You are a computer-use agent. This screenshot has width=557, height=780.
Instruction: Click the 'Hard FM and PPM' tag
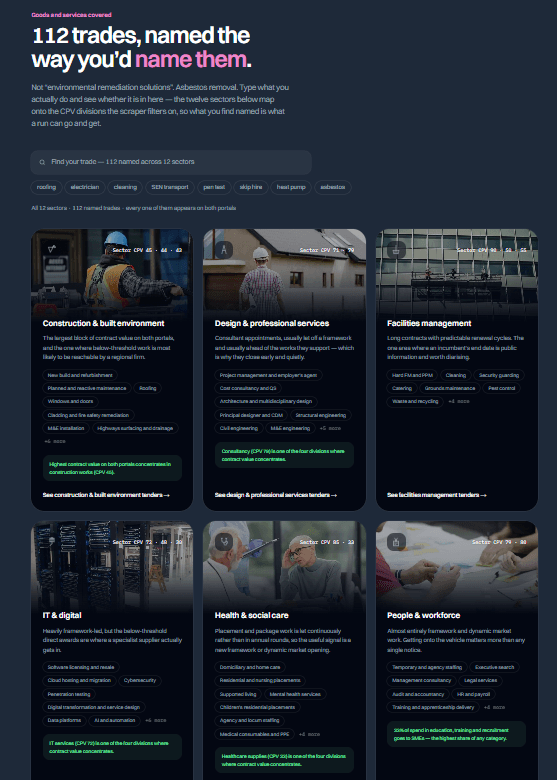tap(412, 375)
